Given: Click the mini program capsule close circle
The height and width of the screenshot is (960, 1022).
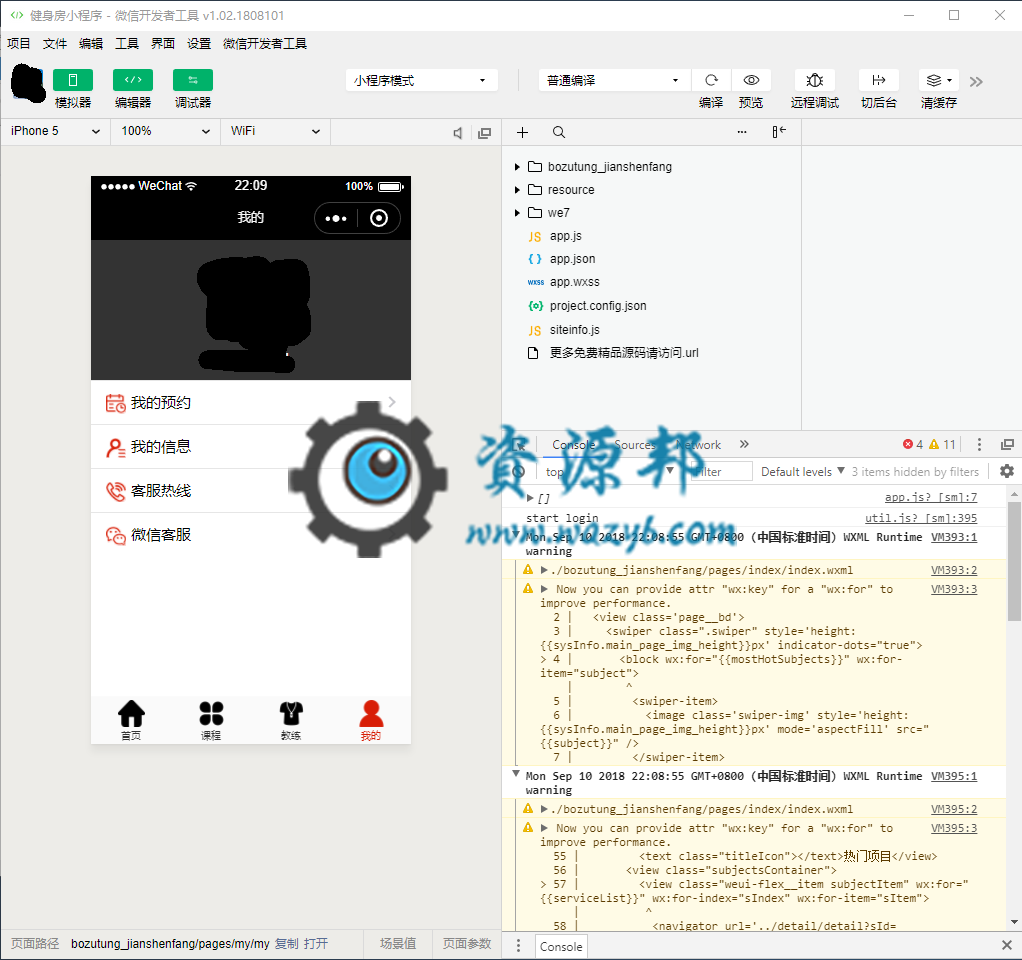Looking at the screenshot, I should (379, 218).
